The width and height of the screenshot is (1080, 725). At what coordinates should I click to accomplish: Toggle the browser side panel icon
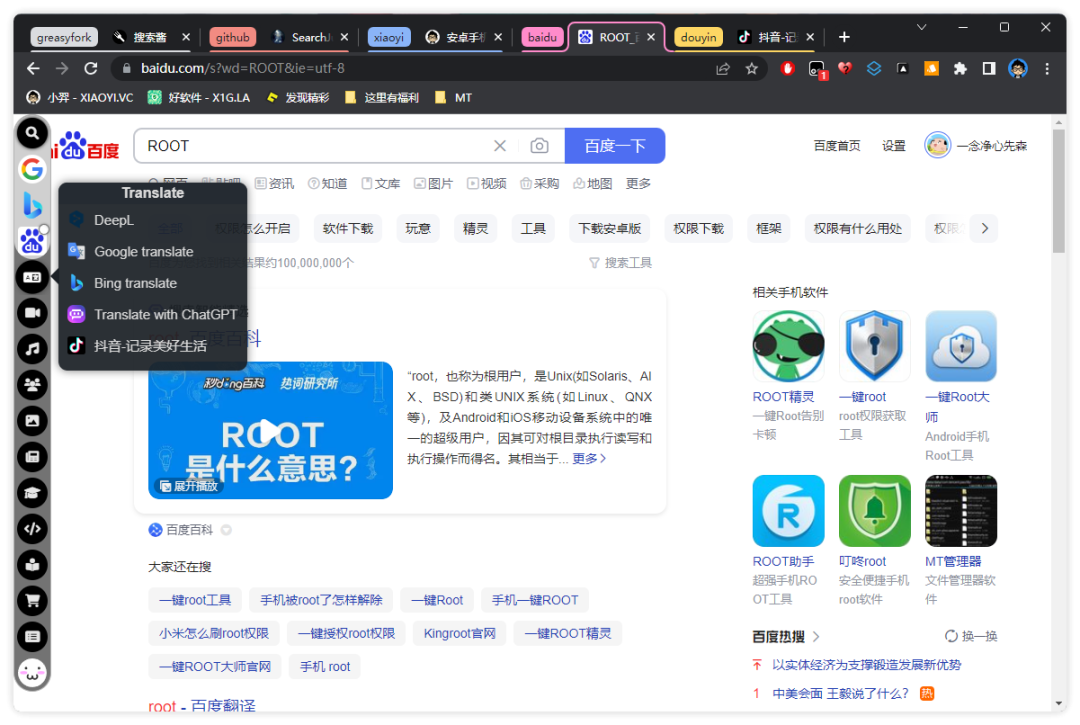(989, 69)
